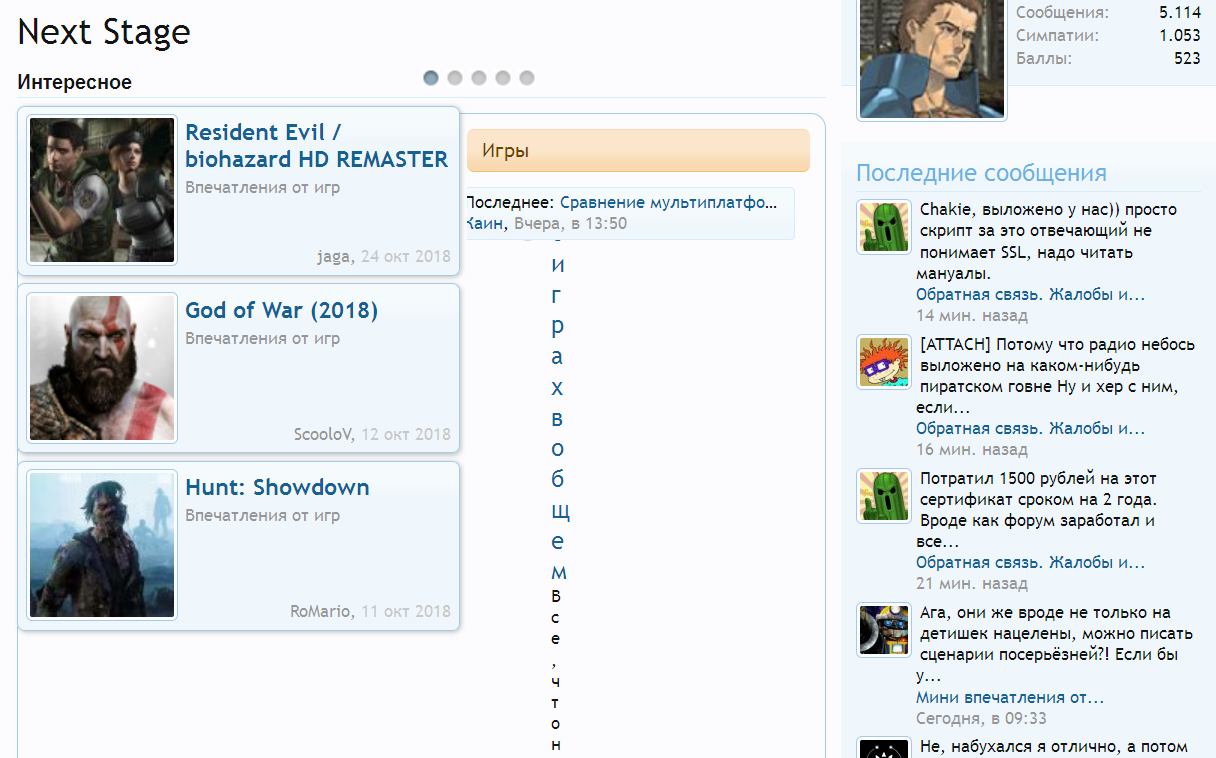Click the '14 мин. назад' timestamp
1216x758 pixels.
pos(972,316)
